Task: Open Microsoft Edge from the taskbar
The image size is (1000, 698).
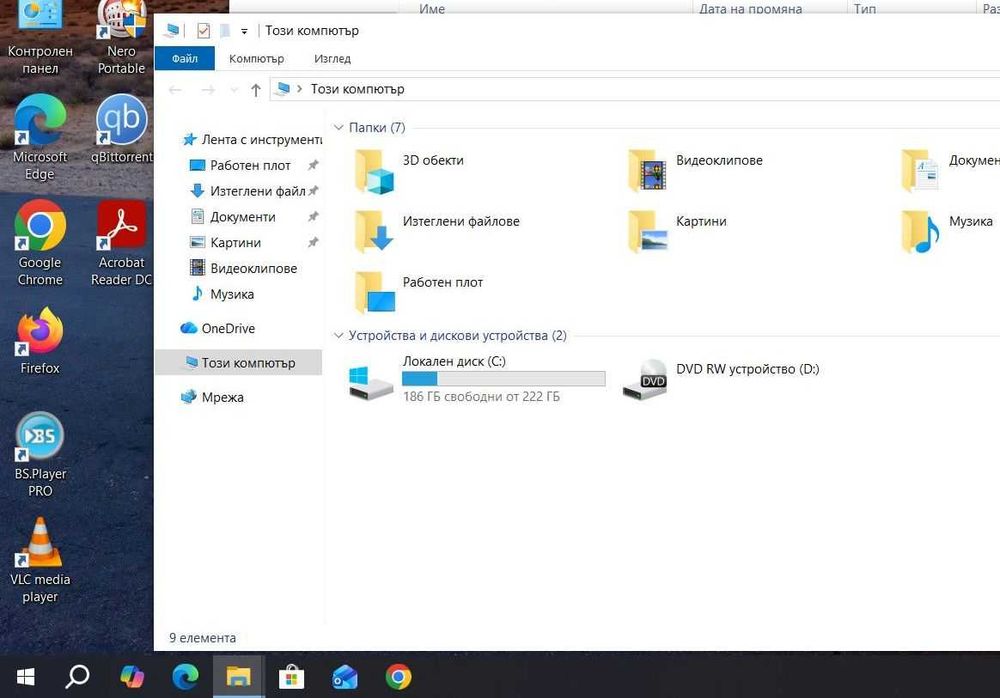Action: click(x=186, y=676)
